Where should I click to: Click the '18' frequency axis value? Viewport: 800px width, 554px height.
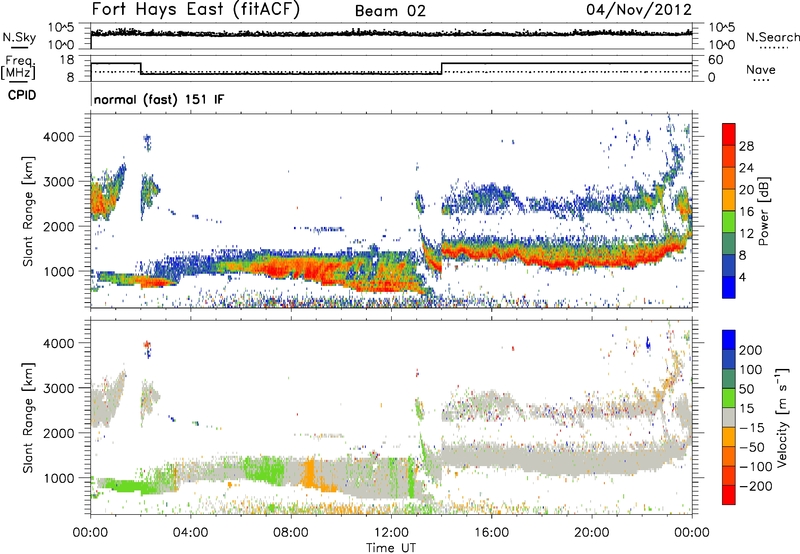point(67,60)
